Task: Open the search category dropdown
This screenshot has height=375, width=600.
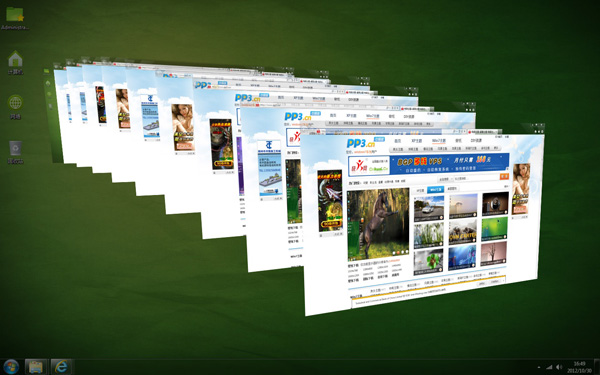Action: point(445,179)
